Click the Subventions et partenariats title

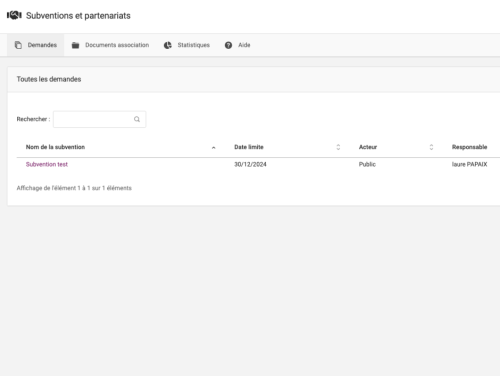[x=78, y=16]
